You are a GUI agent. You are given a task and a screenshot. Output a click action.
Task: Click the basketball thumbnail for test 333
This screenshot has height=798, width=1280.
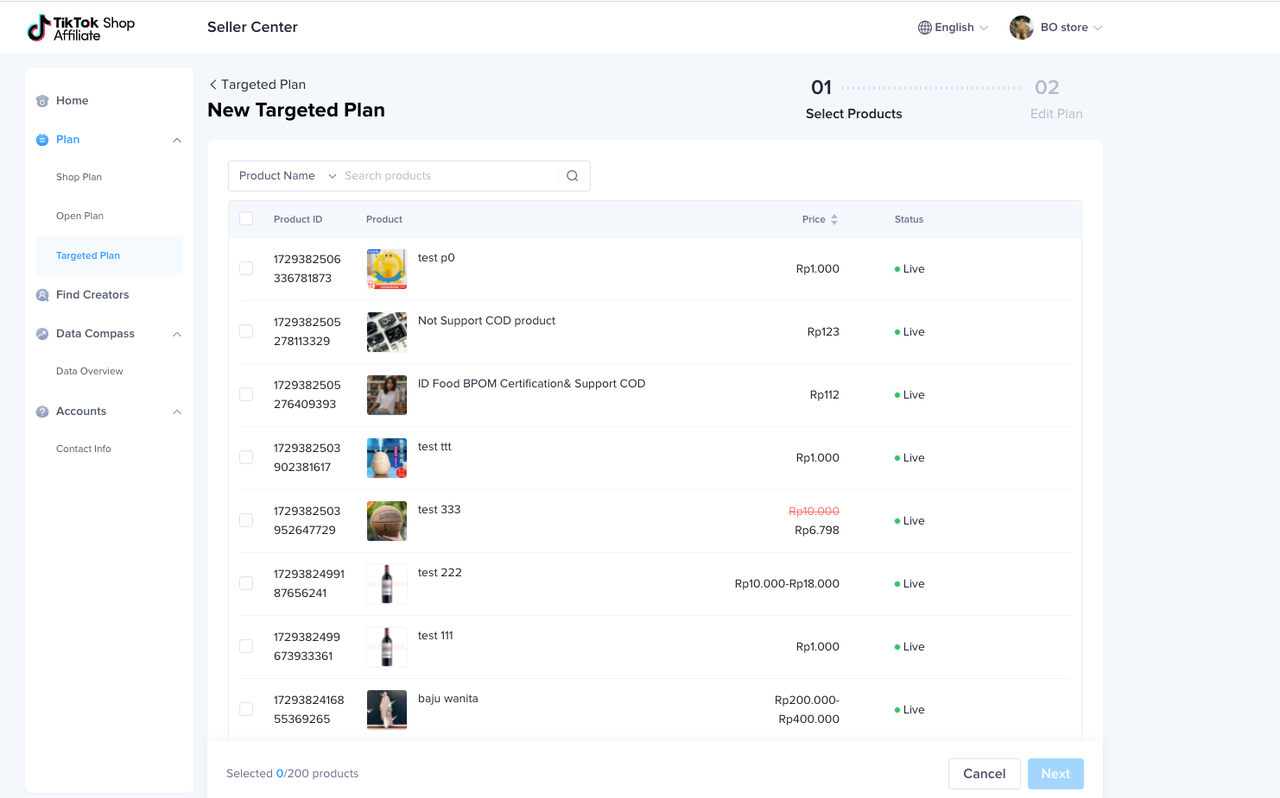[x=387, y=521]
